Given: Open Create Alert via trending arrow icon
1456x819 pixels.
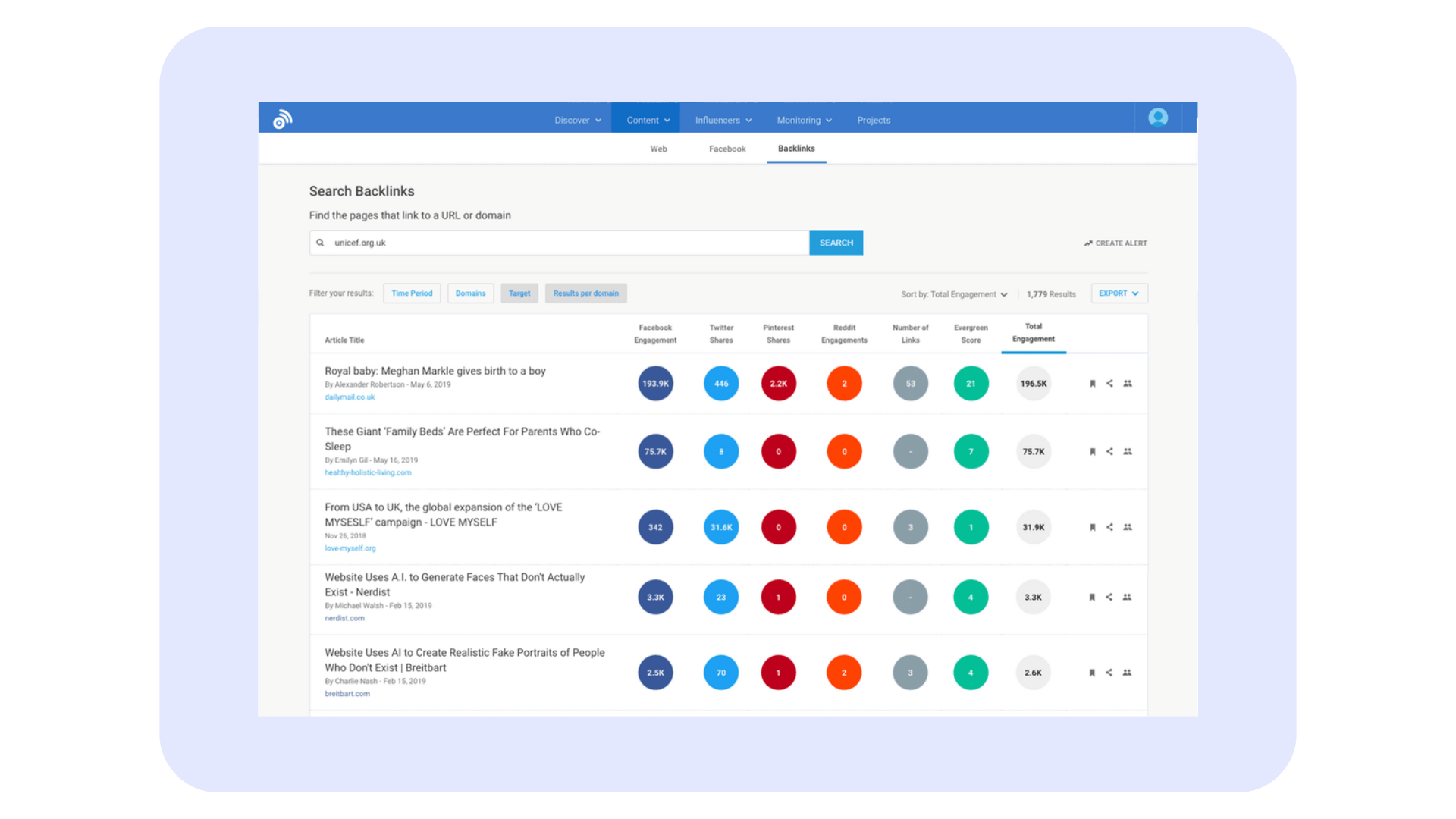Looking at the screenshot, I should (1087, 243).
